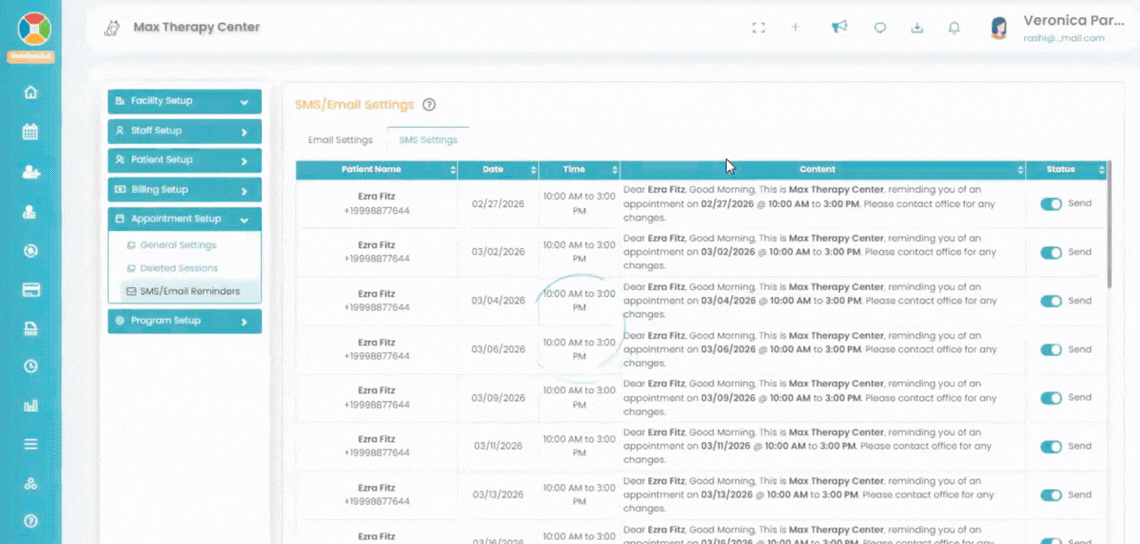Click the fullscreen icon in top bar
The width and height of the screenshot is (1140, 544).
[x=758, y=28]
